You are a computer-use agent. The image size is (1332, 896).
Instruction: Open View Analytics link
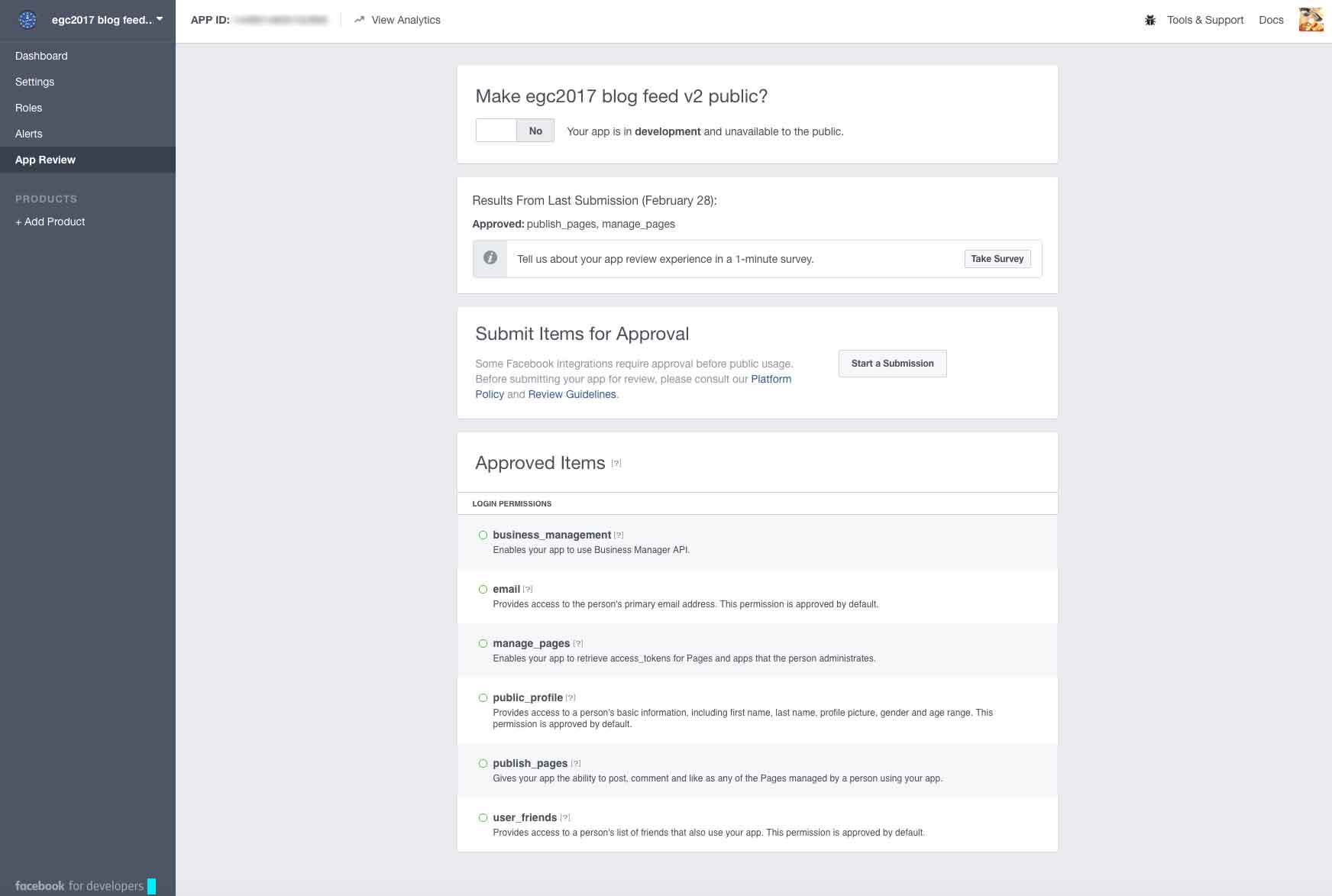pos(406,20)
